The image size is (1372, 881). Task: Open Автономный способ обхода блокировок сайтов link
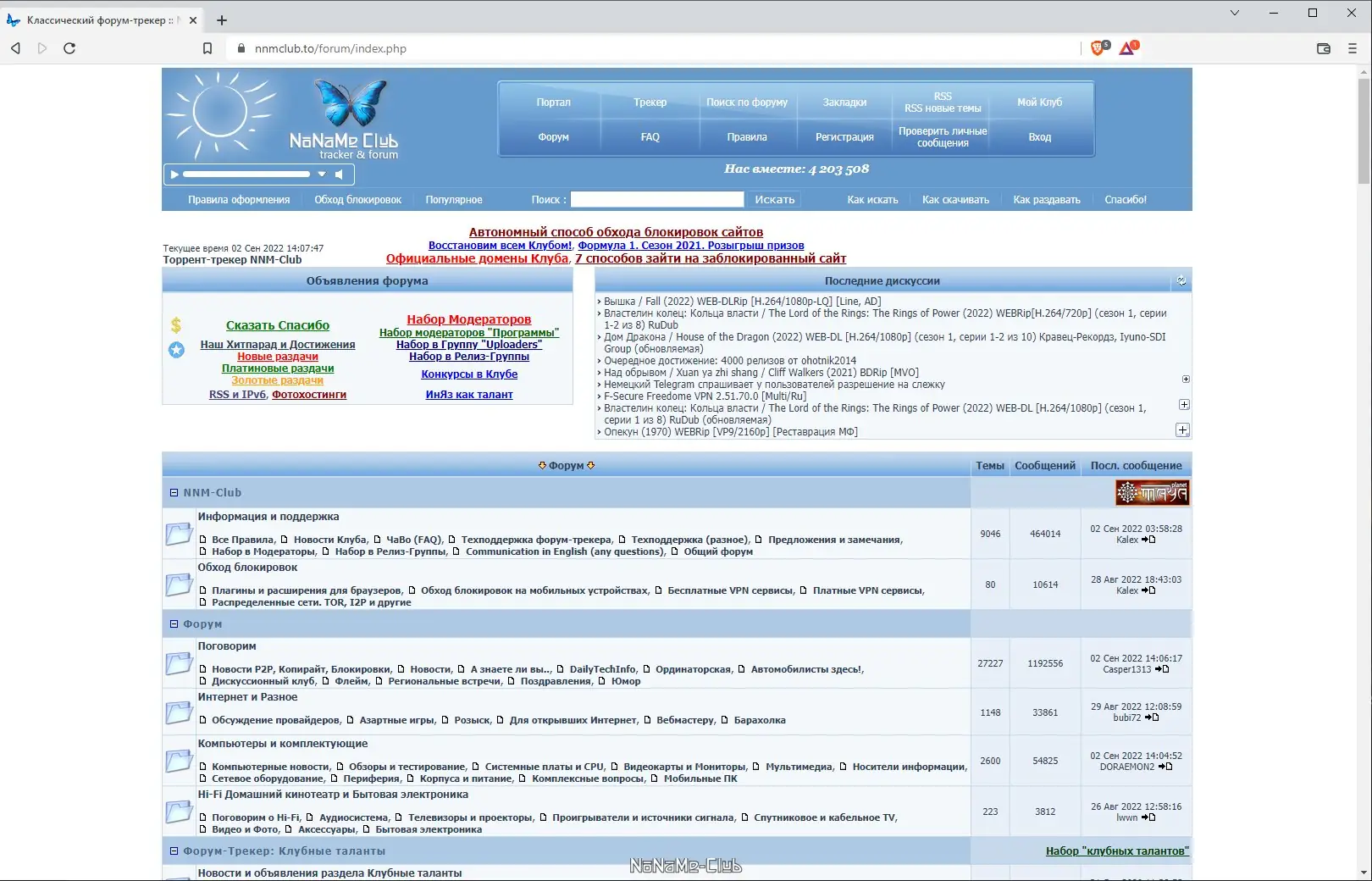click(616, 232)
